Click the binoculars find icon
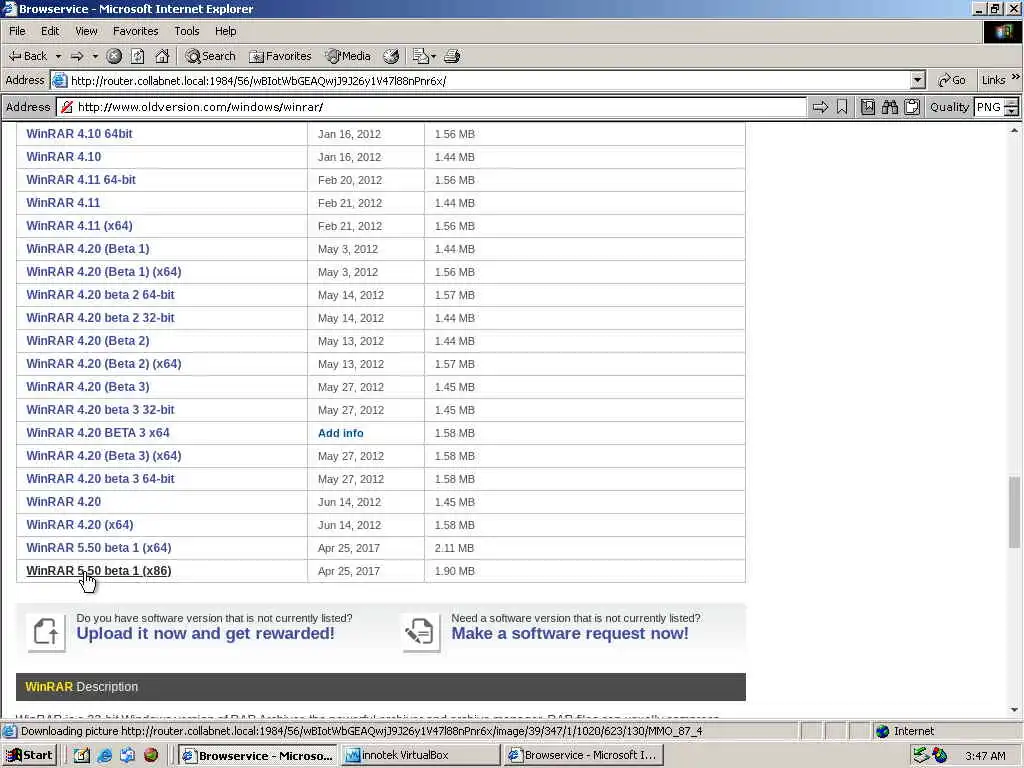1024x768 pixels. click(x=889, y=107)
